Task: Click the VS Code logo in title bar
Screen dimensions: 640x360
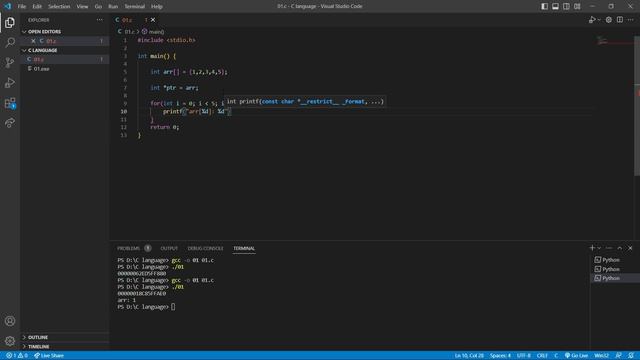Action: [x=8, y=6]
